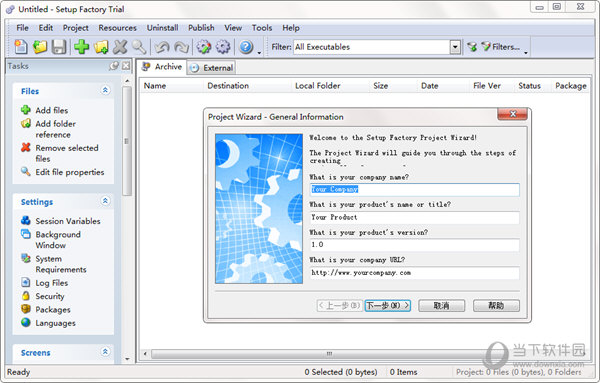Open the View menu
This screenshot has width=600, height=383.
coord(233,28)
